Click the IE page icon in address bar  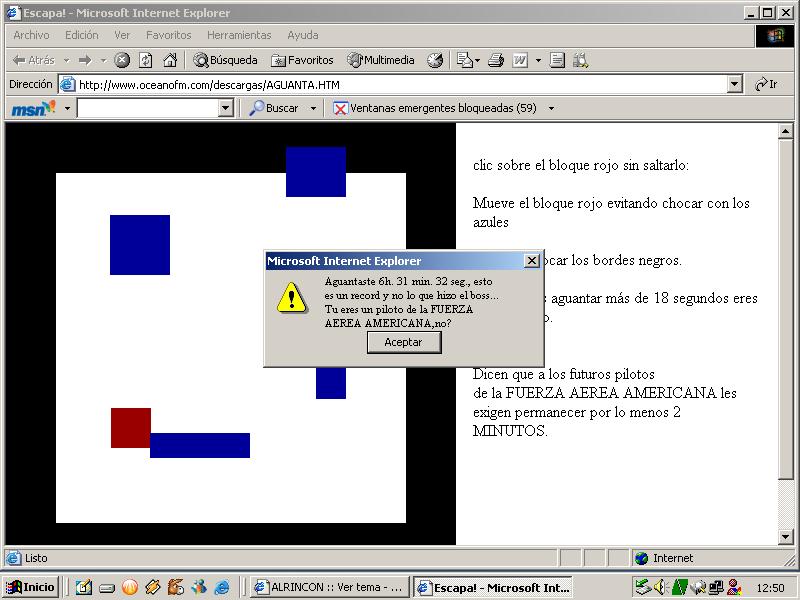[x=67, y=85]
